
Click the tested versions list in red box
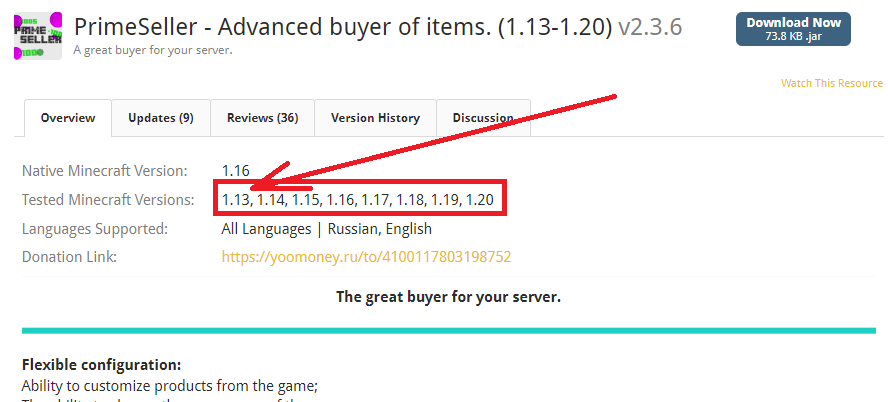pyautogui.click(x=357, y=199)
